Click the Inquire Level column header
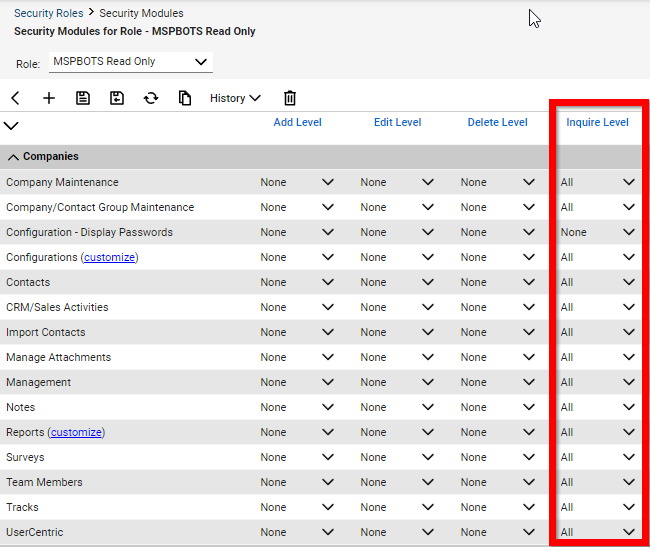The width and height of the screenshot is (650, 547). coord(597,122)
